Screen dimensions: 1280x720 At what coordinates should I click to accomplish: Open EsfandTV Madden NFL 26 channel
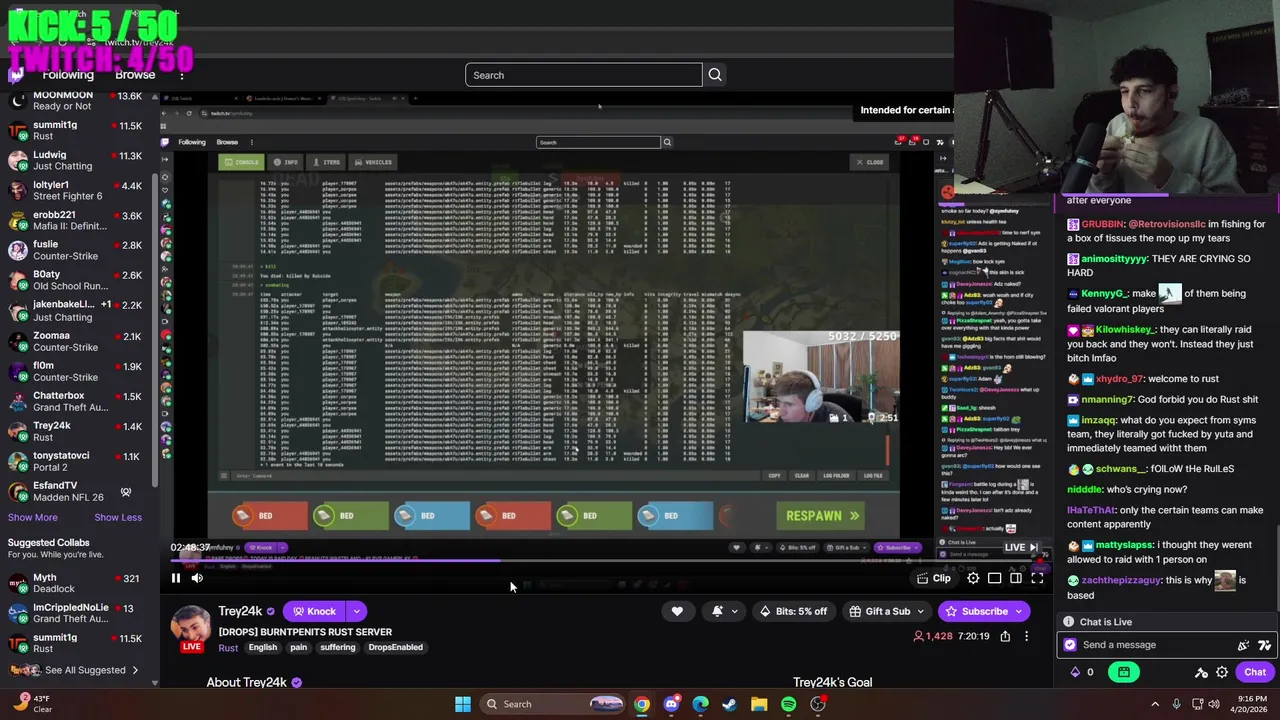(78, 491)
